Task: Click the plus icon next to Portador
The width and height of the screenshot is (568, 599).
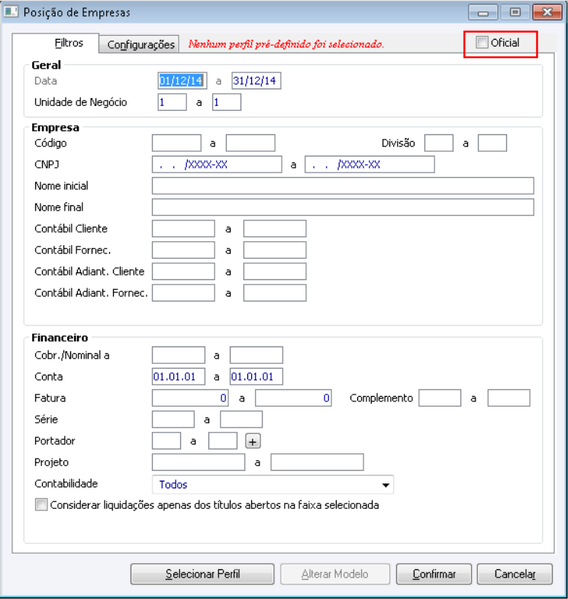Action: [252, 441]
